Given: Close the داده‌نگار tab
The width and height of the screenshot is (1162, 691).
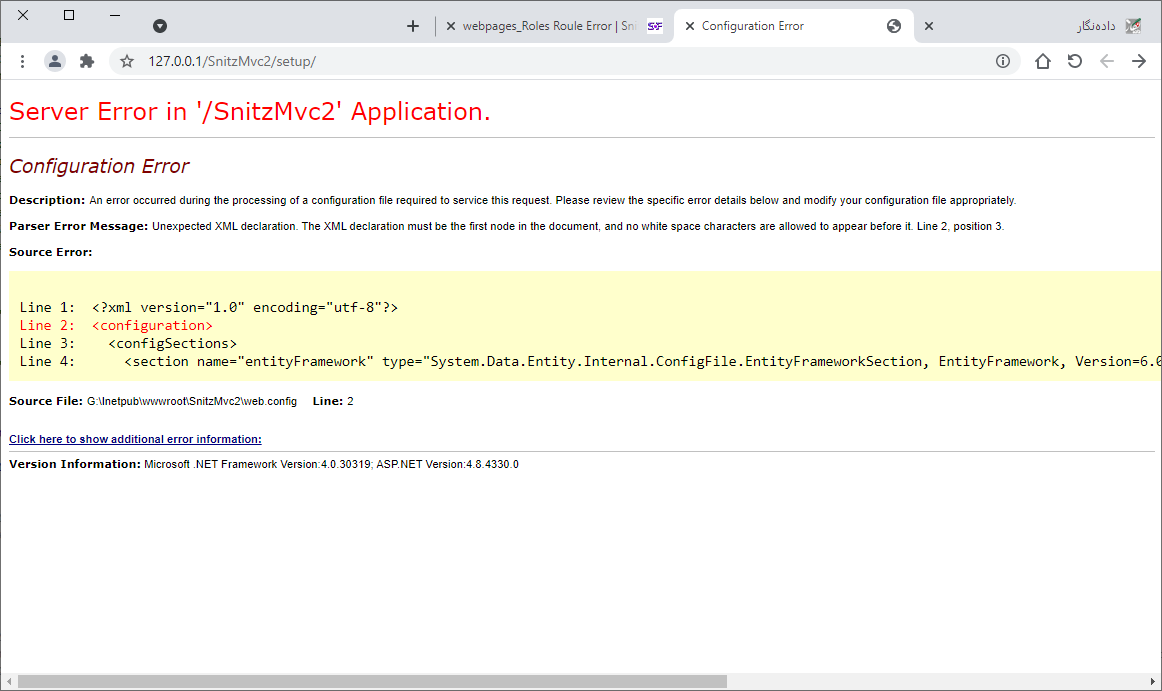Looking at the screenshot, I should (929, 26).
